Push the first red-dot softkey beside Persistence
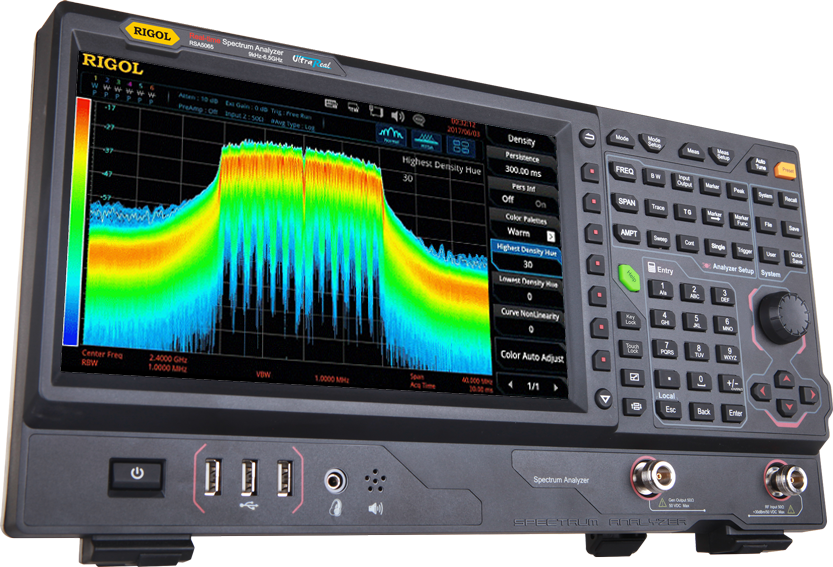Screen dimensions: 833x567 (590, 172)
